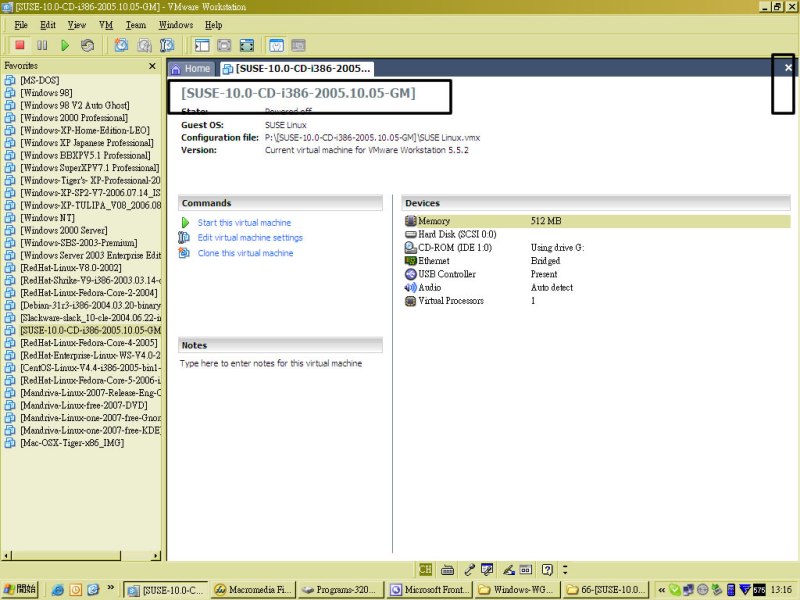Screen dimensions: 800x600
Task: Open the Edit menu
Action: point(48,25)
